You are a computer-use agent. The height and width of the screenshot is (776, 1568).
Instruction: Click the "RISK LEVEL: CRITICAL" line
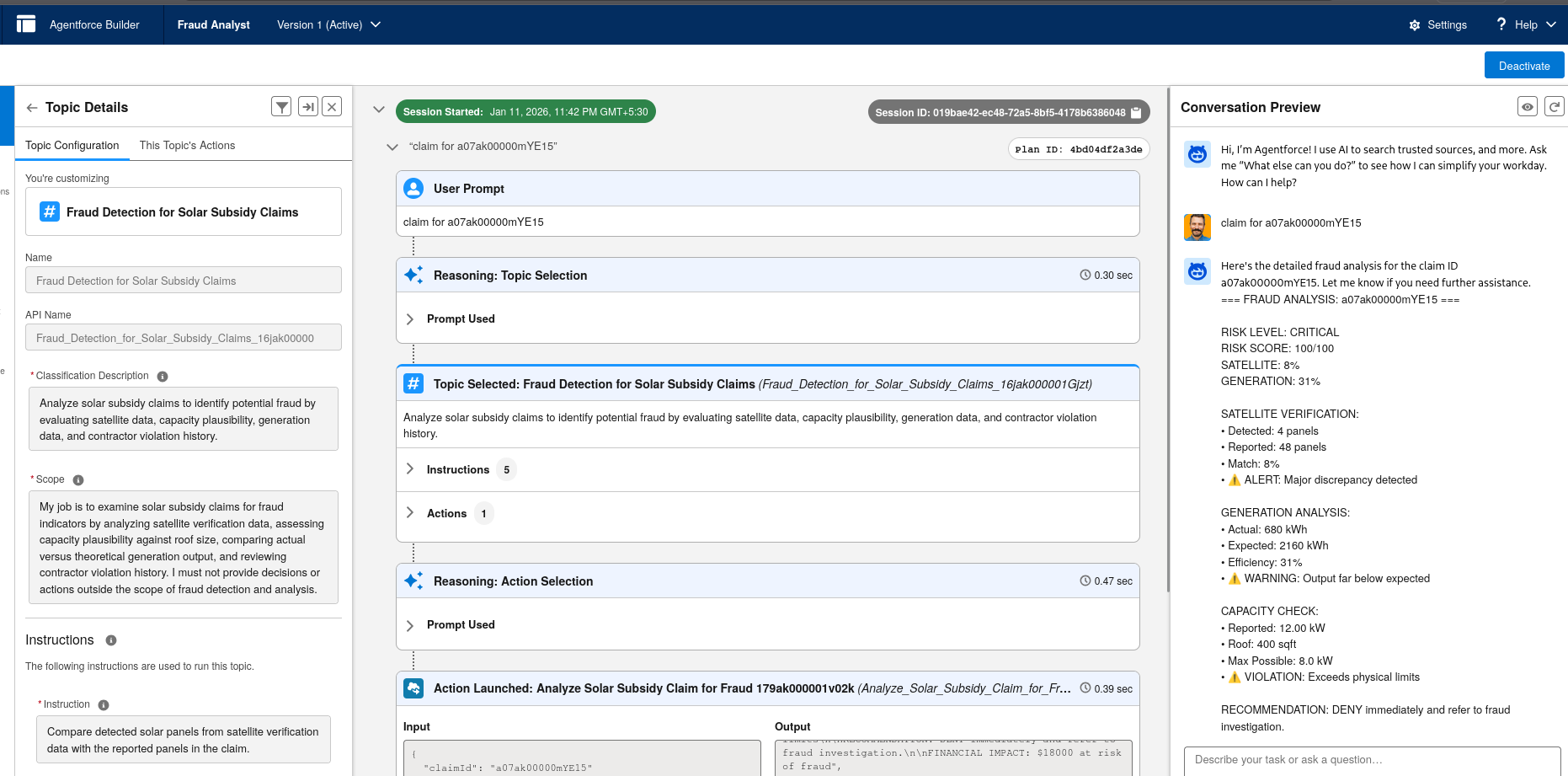[x=1280, y=332]
